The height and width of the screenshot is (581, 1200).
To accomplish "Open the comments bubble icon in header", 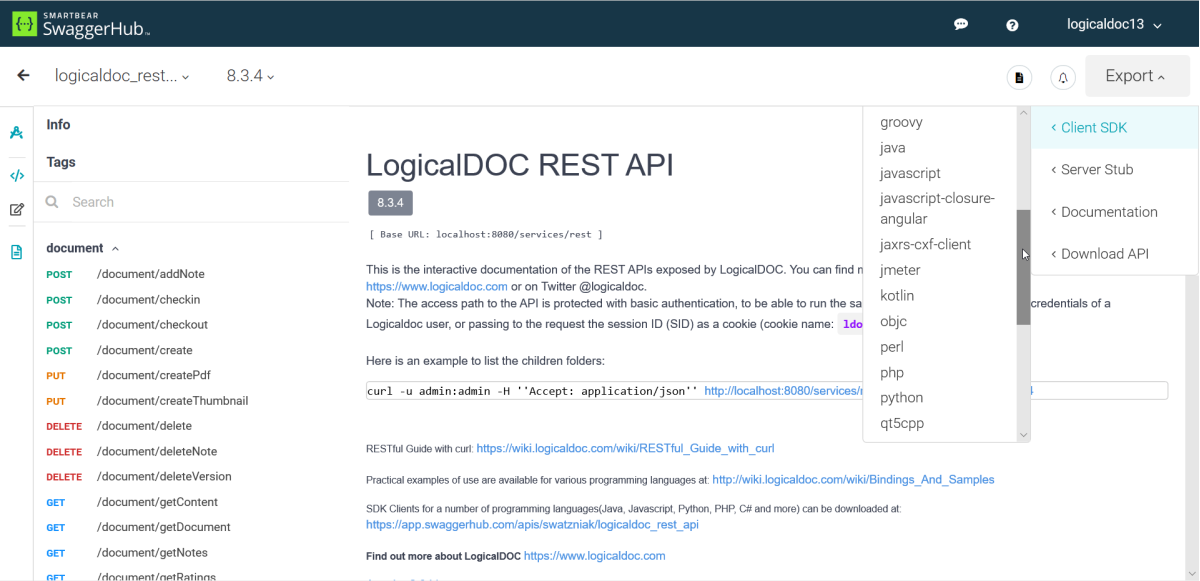I will 960,23.
